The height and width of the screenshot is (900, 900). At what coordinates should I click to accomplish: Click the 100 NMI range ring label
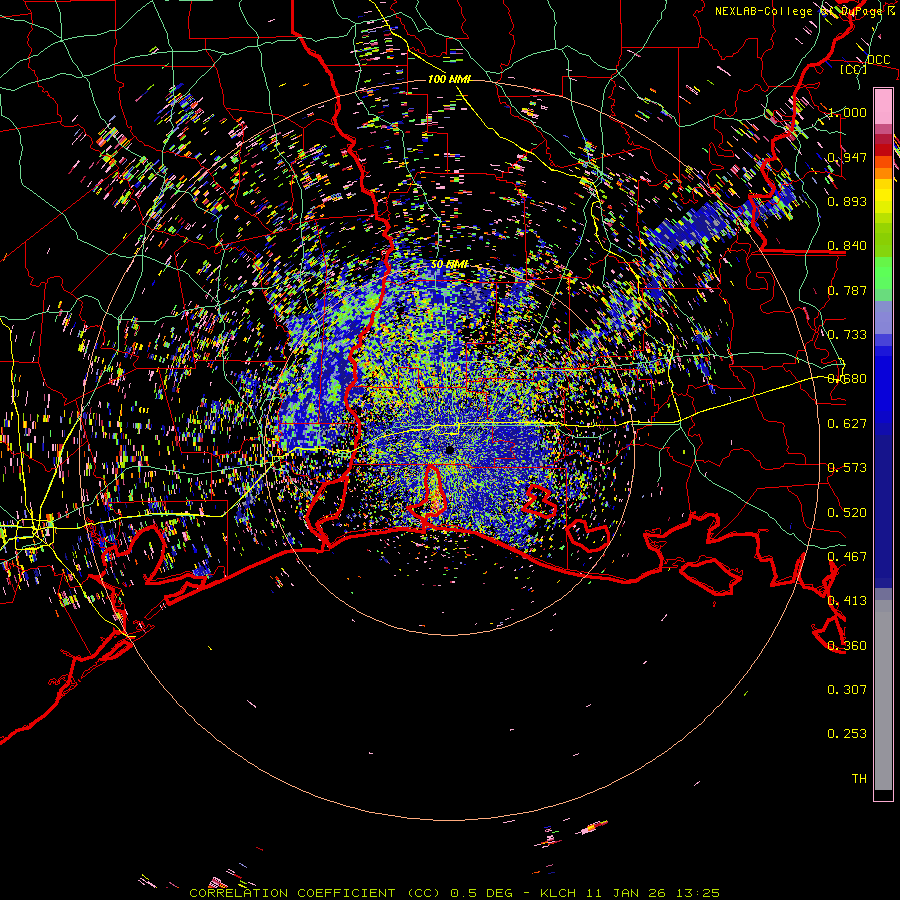tap(449, 79)
